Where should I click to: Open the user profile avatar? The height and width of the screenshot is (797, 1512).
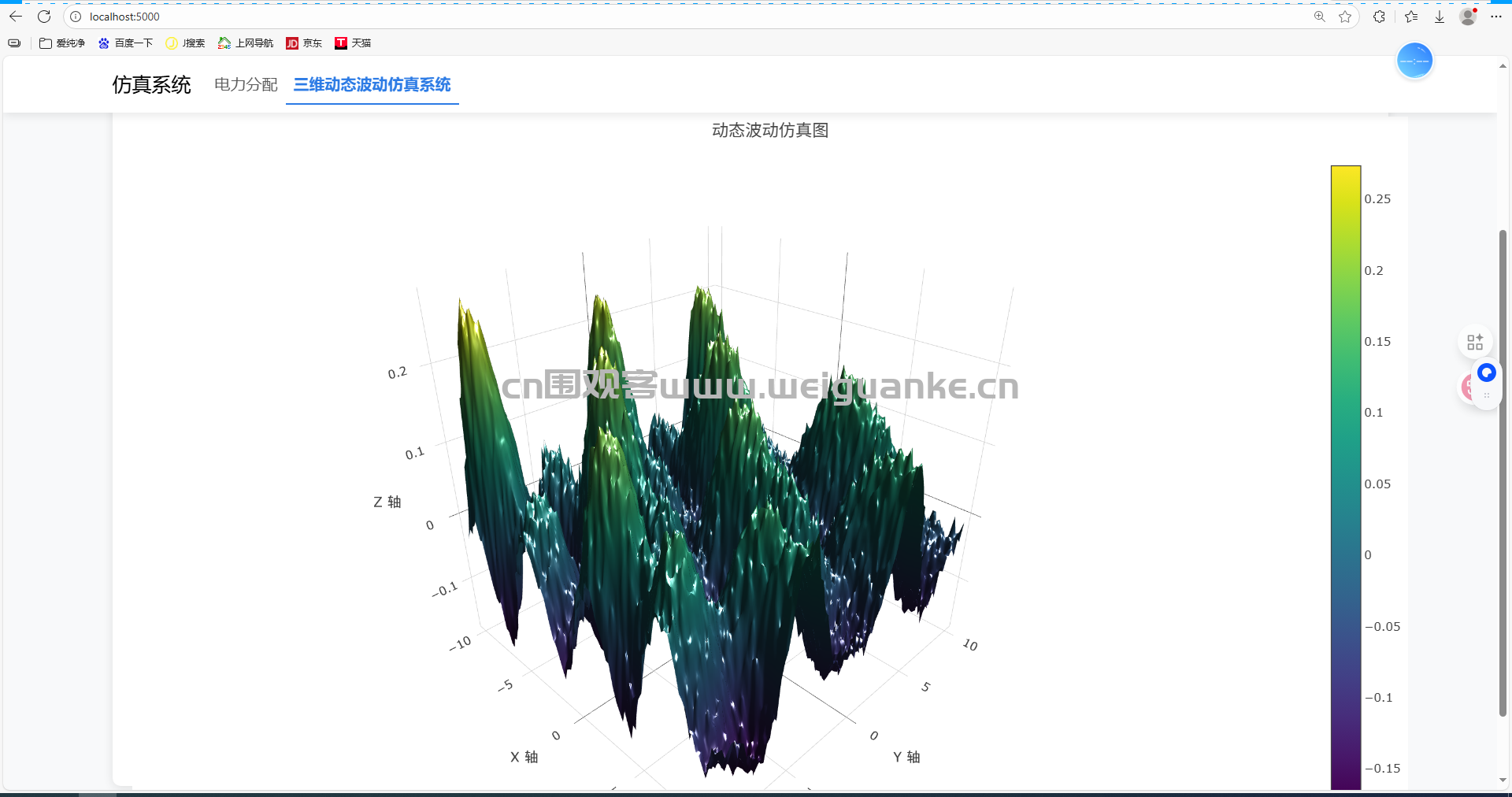coord(1468,17)
